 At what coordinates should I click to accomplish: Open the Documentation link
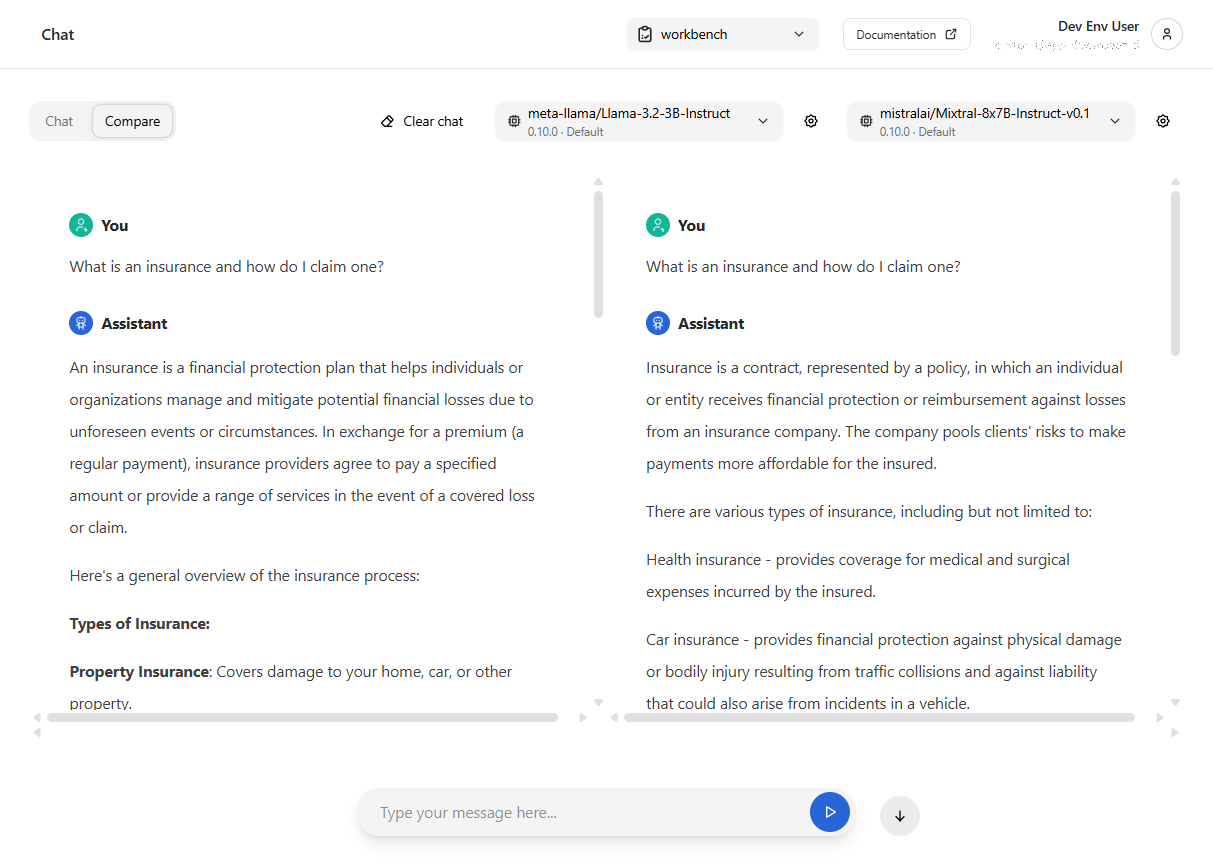point(906,34)
